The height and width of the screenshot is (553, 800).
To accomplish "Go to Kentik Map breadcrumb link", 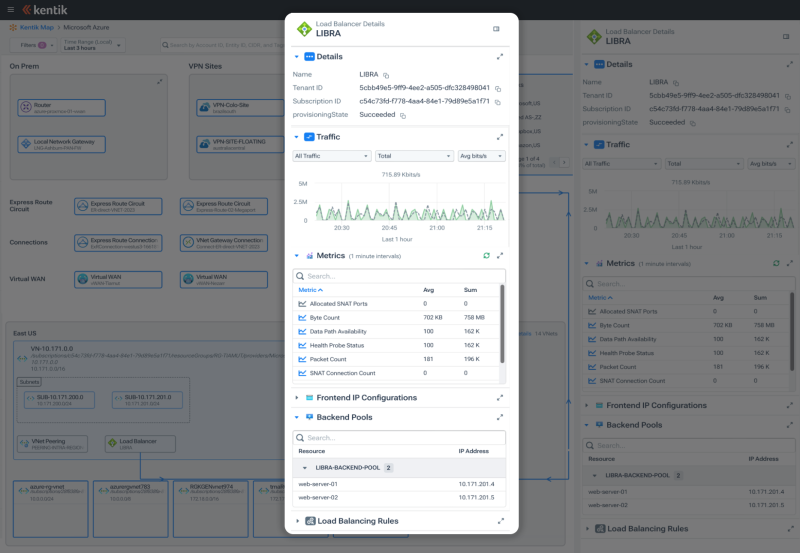I will (36, 28).
